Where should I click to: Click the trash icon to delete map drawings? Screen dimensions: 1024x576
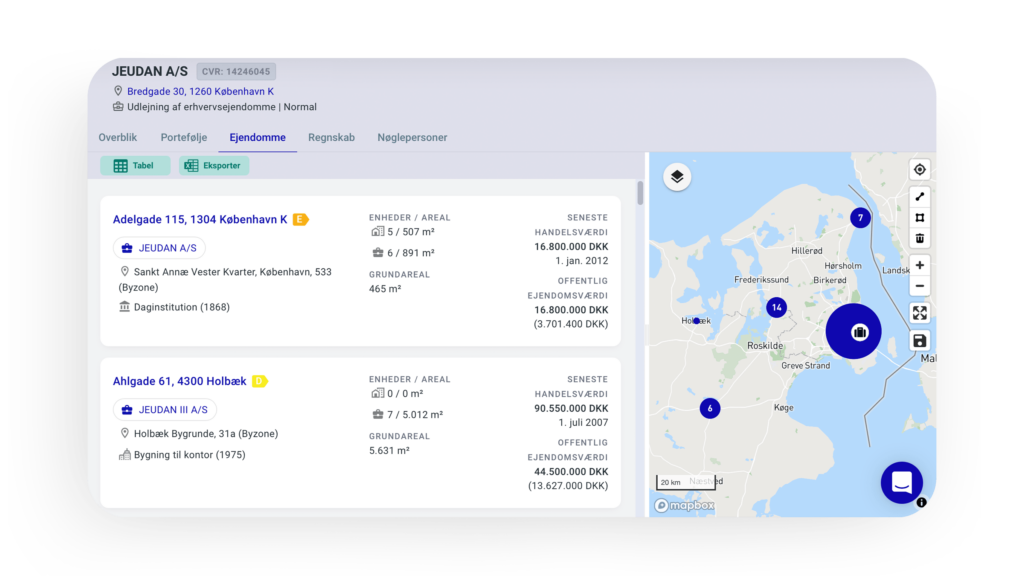tap(920, 238)
